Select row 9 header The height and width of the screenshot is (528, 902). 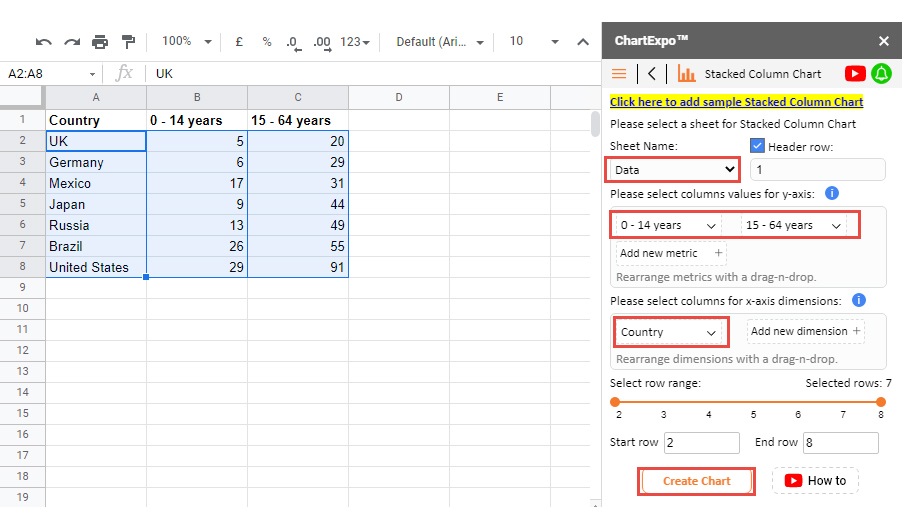(22, 288)
